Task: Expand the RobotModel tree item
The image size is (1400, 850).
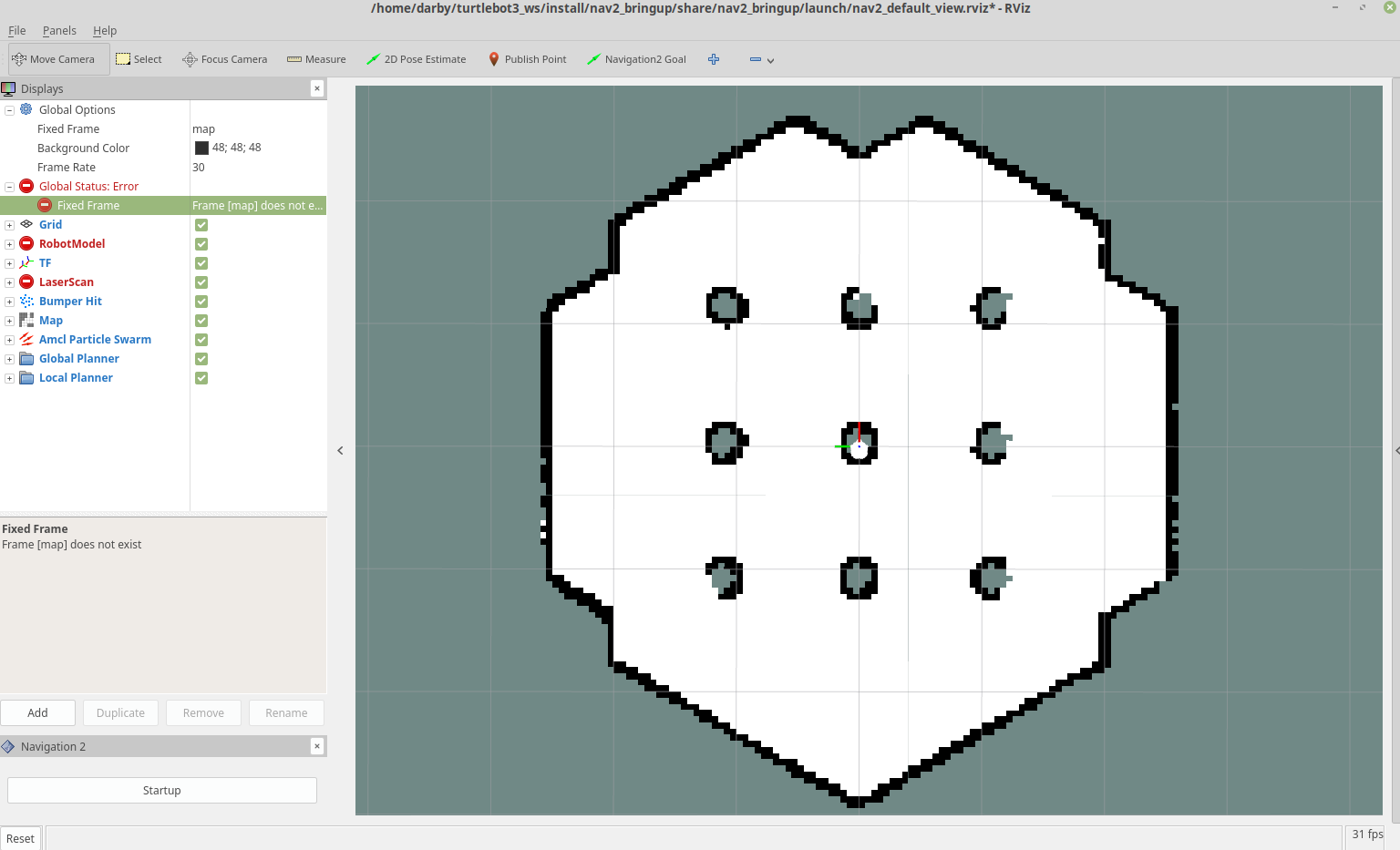Action: coord(9,243)
